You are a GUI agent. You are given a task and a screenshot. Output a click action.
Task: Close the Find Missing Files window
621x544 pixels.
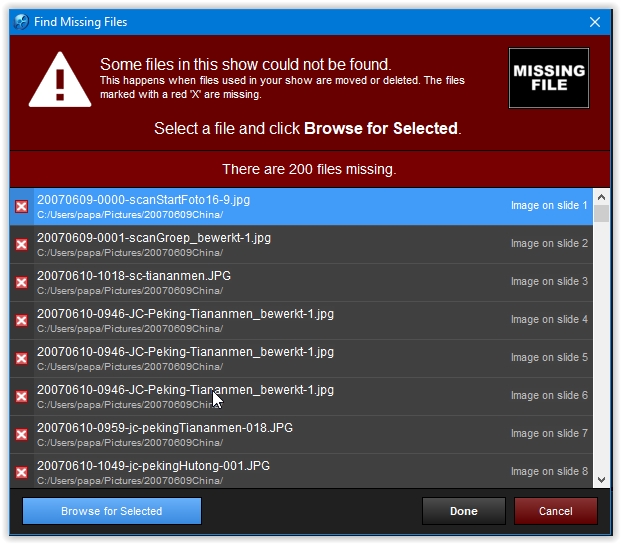coord(595,22)
